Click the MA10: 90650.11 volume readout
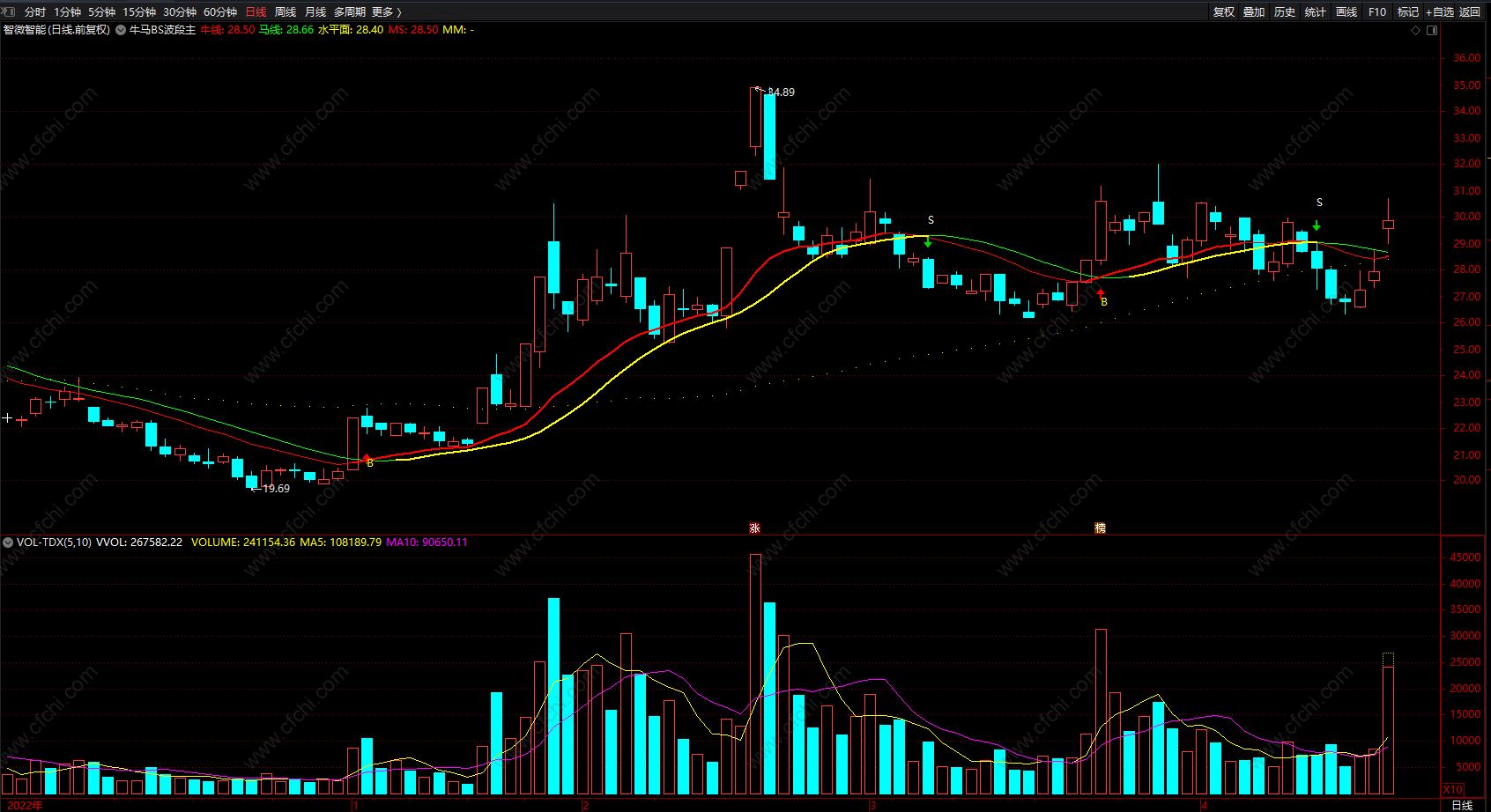 tap(427, 543)
